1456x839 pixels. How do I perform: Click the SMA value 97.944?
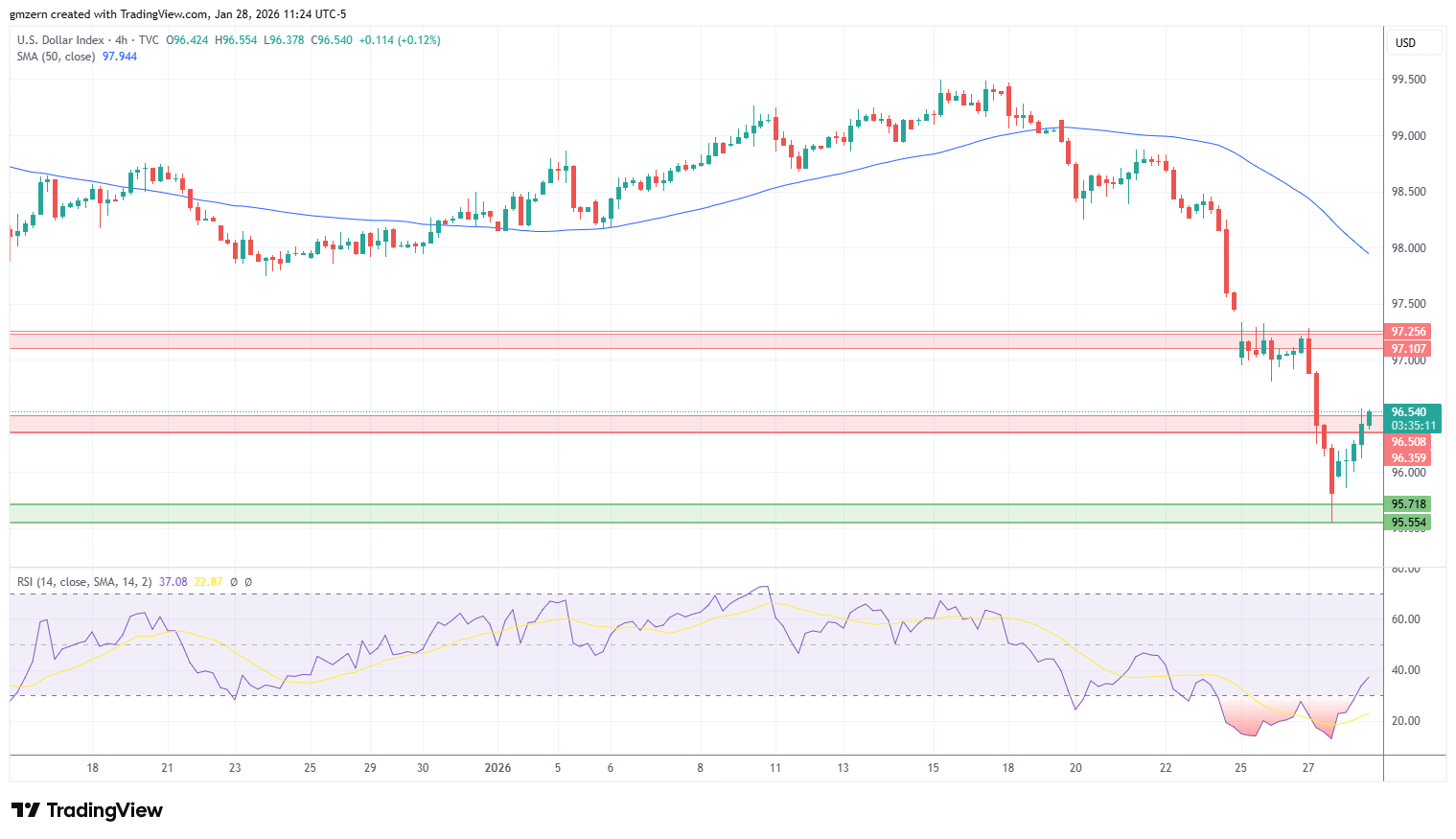pos(120,57)
